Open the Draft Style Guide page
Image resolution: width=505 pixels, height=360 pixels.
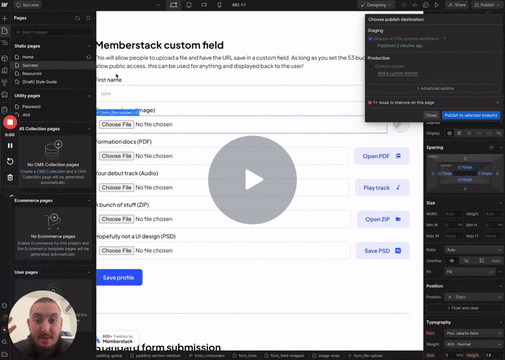click(39, 82)
